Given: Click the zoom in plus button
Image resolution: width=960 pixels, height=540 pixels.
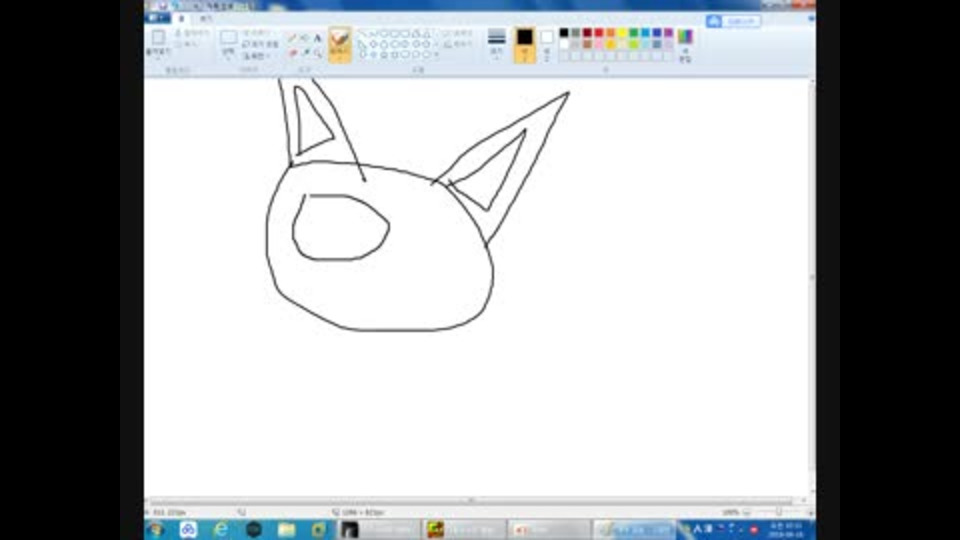Looking at the screenshot, I should (x=810, y=512).
